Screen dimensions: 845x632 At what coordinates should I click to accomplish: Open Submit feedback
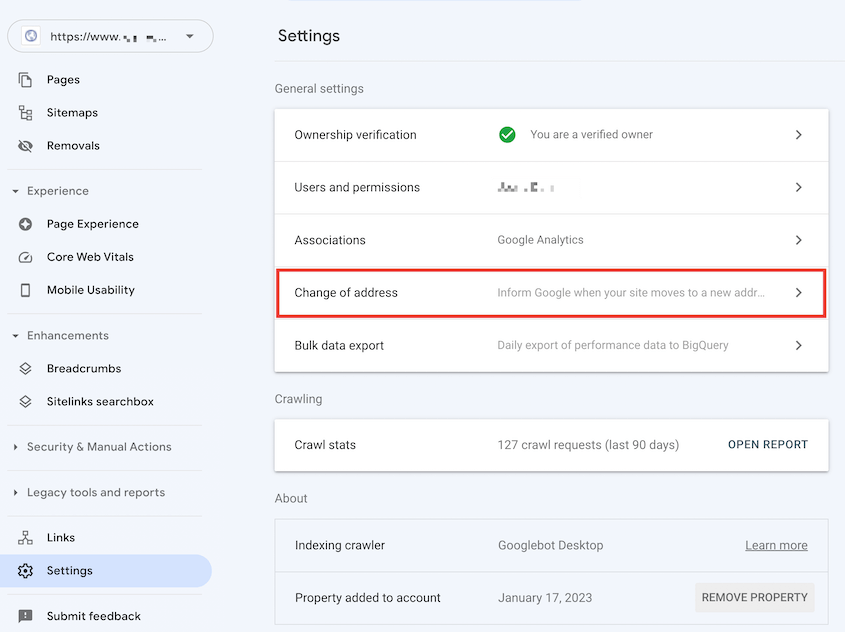pyautogui.click(x=95, y=616)
